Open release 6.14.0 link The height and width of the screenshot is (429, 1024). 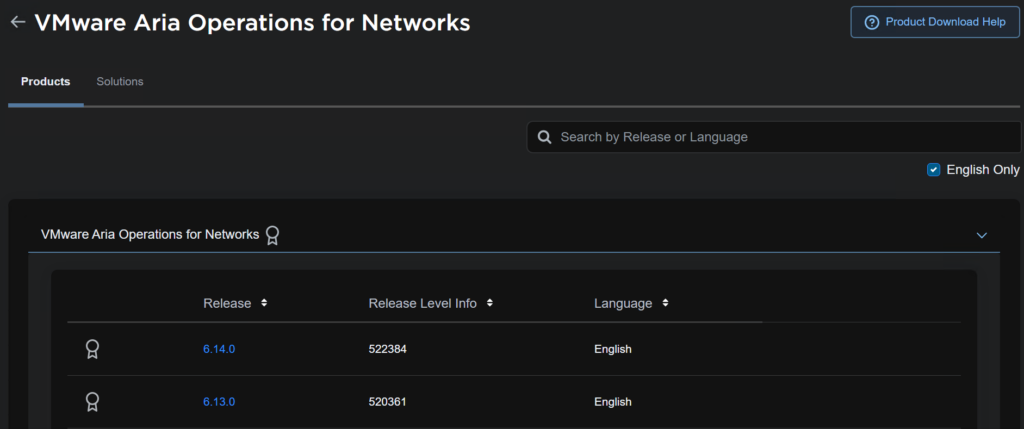click(219, 349)
